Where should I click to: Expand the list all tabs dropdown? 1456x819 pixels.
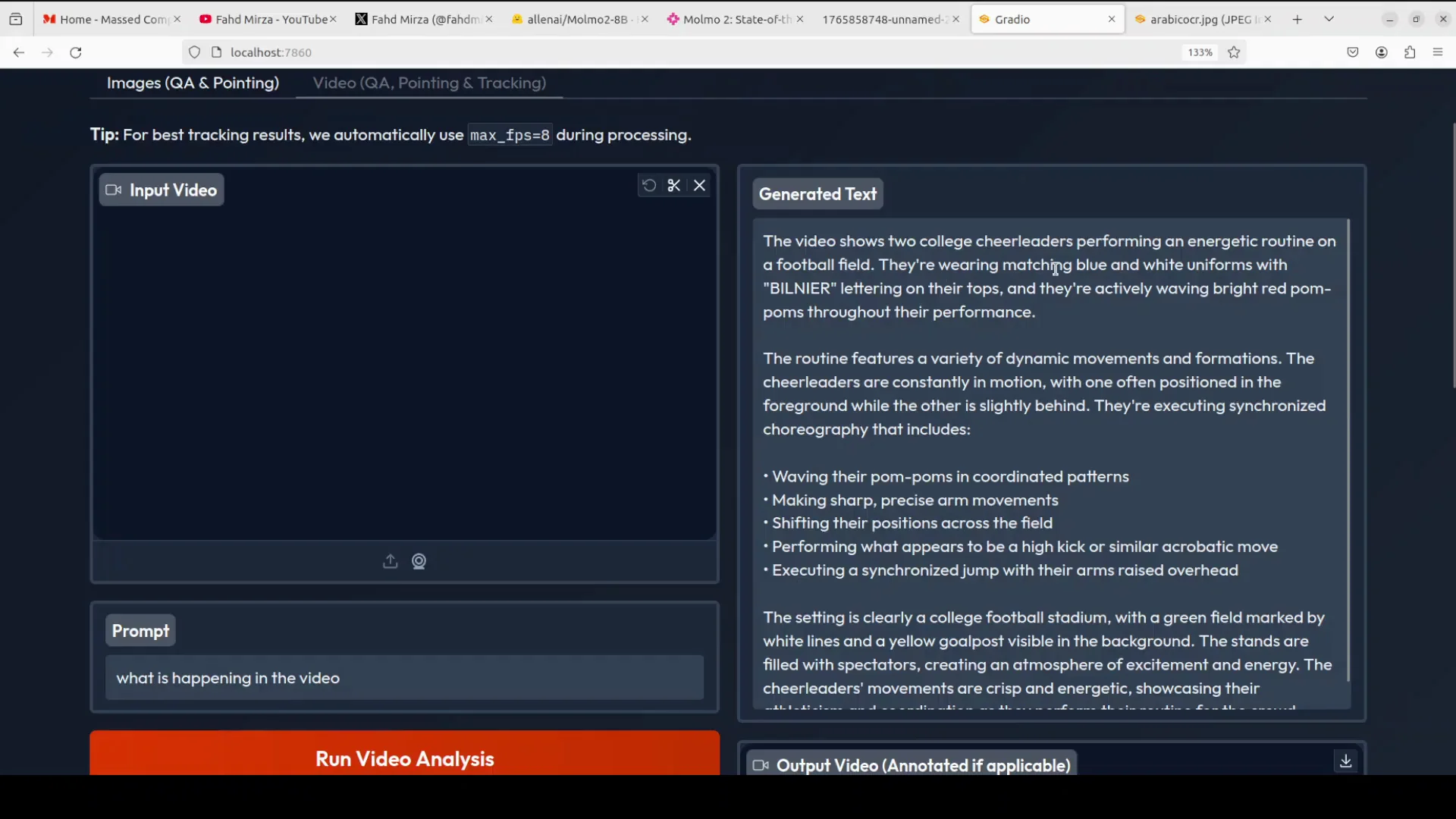coord(1329,19)
